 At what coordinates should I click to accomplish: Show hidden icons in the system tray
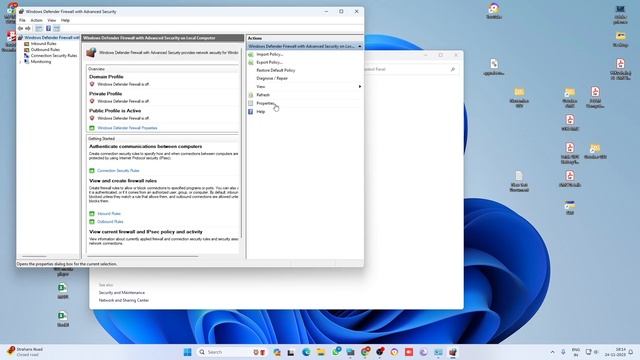[553, 352]
